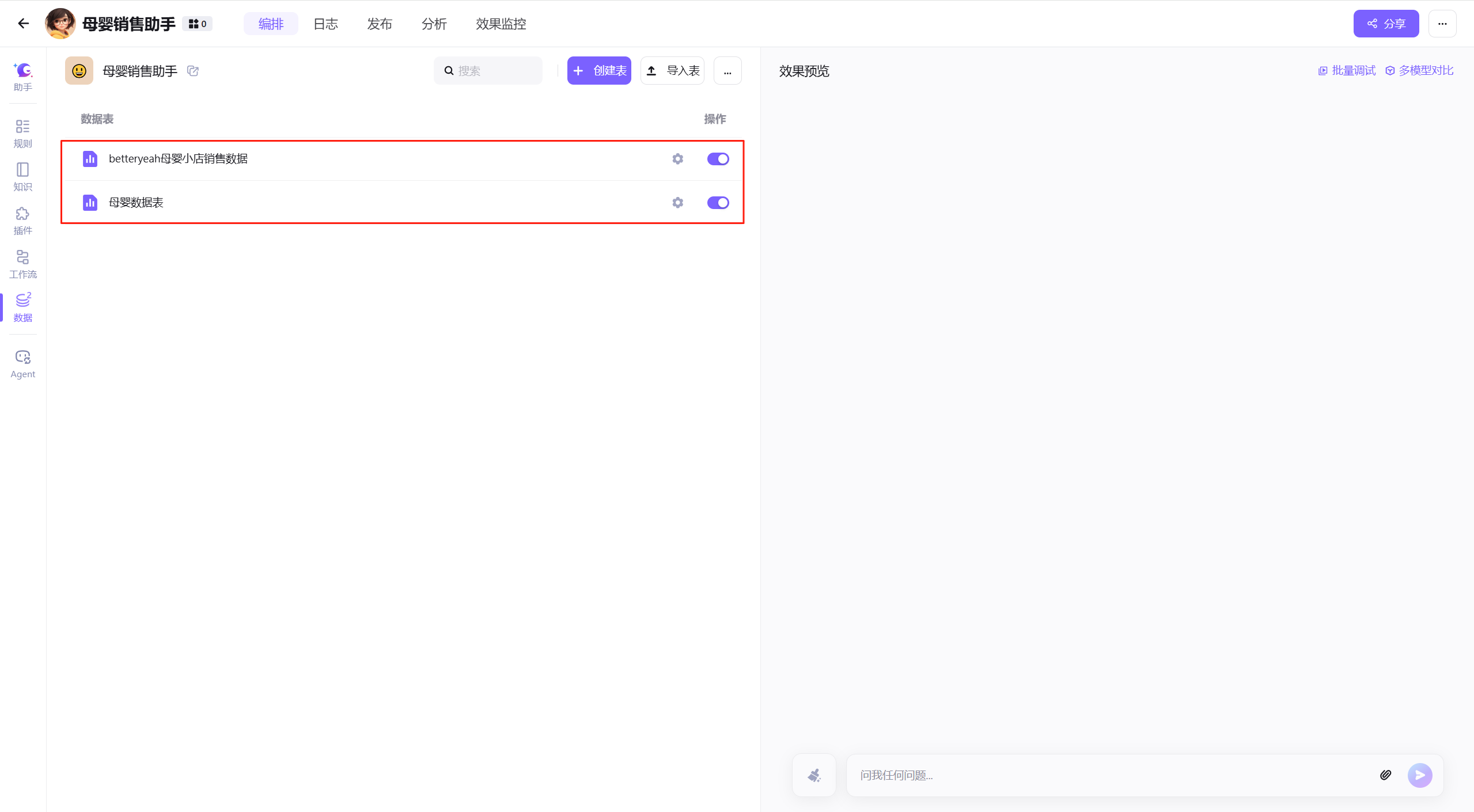
Task: Open settings gear for 母婴数据表
Action: pyautogui.click(x=677, y=203)
